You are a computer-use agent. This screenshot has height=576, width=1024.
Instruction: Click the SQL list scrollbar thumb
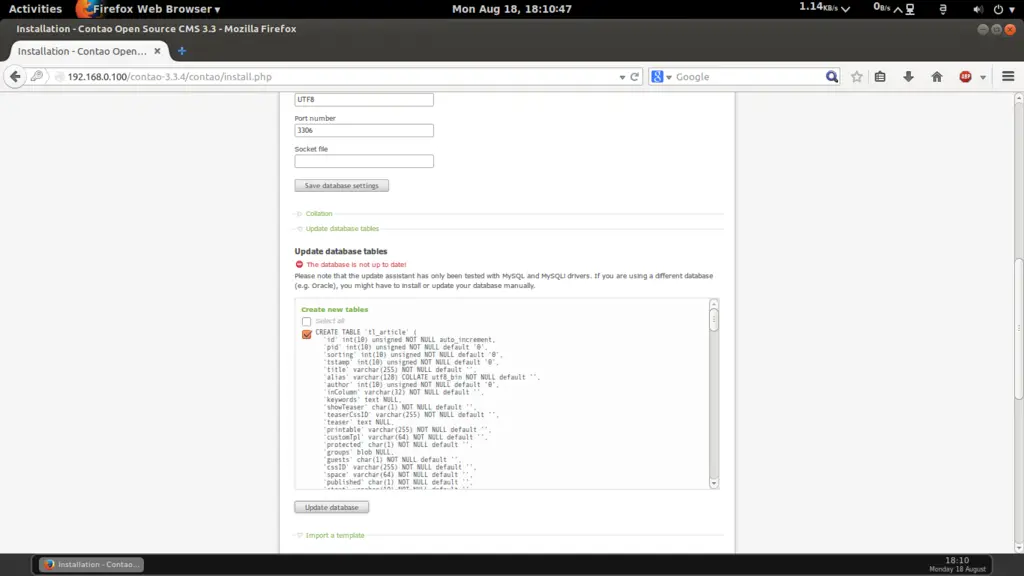[713, 321]
